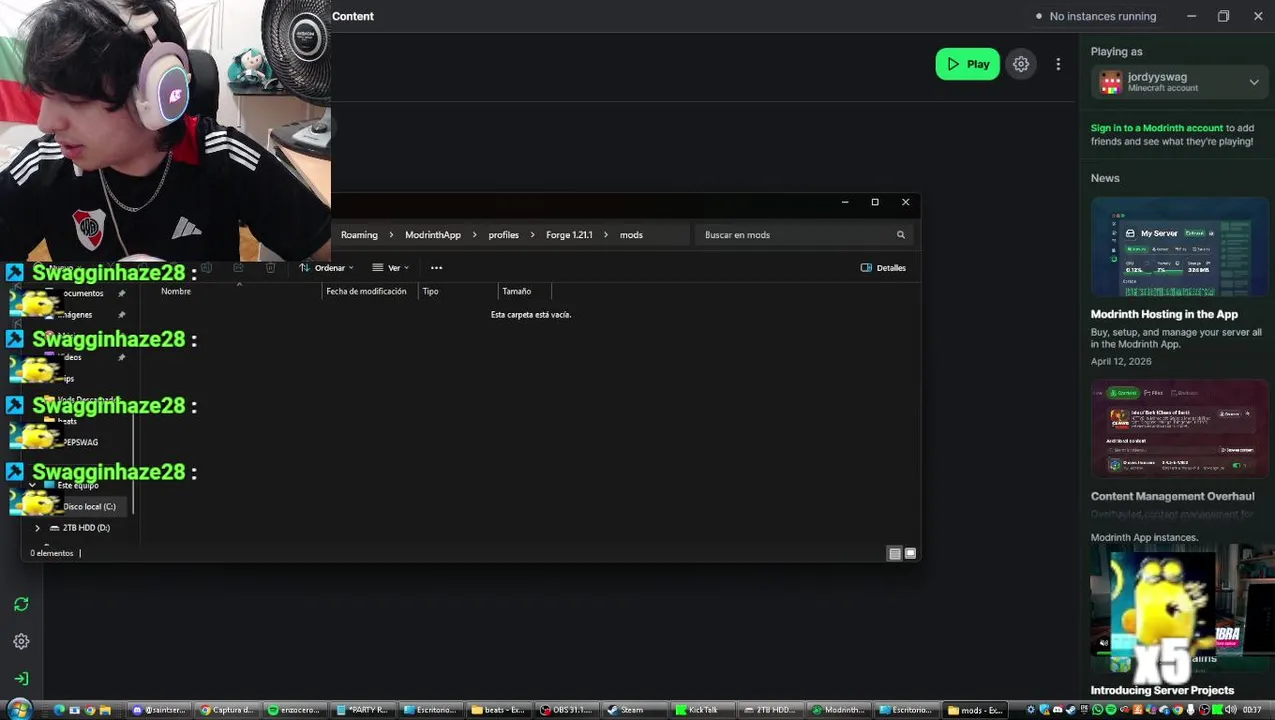
Task: Expand chevron between Roaming and ModrinthApp
Action: [x=392, y=235]
